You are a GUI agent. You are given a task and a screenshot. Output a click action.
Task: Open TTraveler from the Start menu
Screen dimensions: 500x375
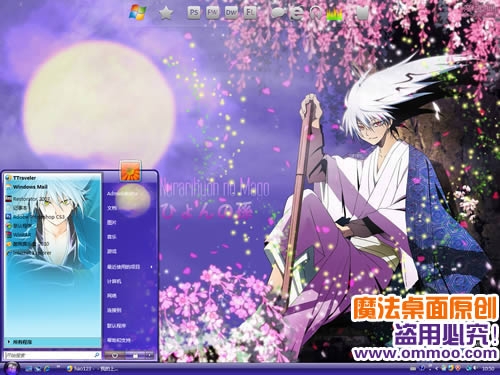[24, 178]
